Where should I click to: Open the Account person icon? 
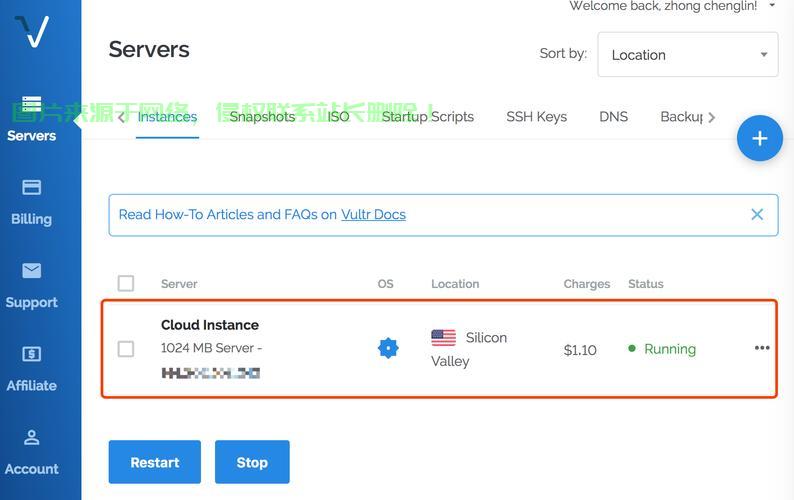click(x=31, y=437)
